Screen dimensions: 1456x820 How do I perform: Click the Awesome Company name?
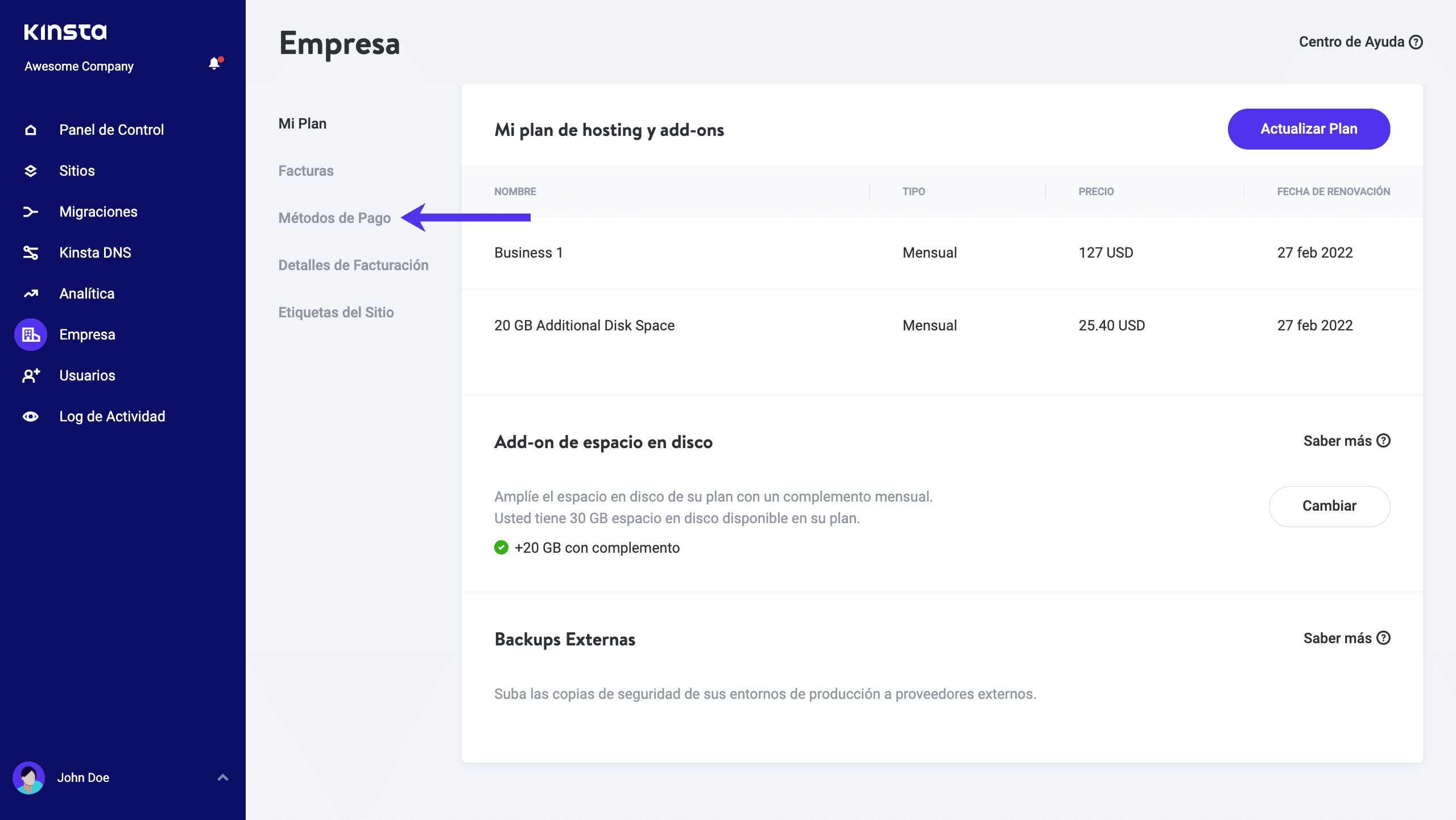tap(79, 66)
